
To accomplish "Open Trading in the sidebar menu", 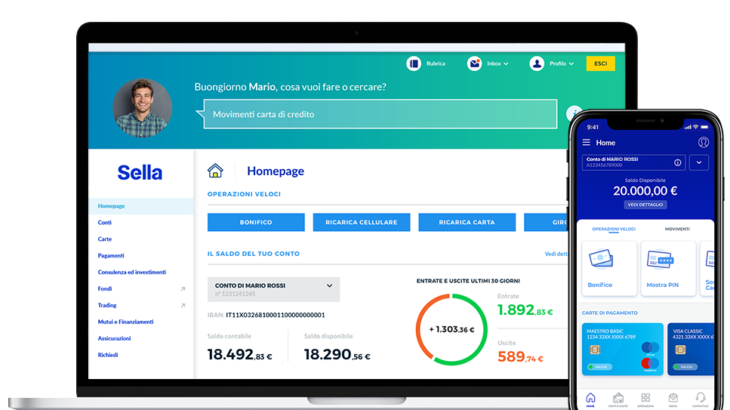I will pos(107,305).
